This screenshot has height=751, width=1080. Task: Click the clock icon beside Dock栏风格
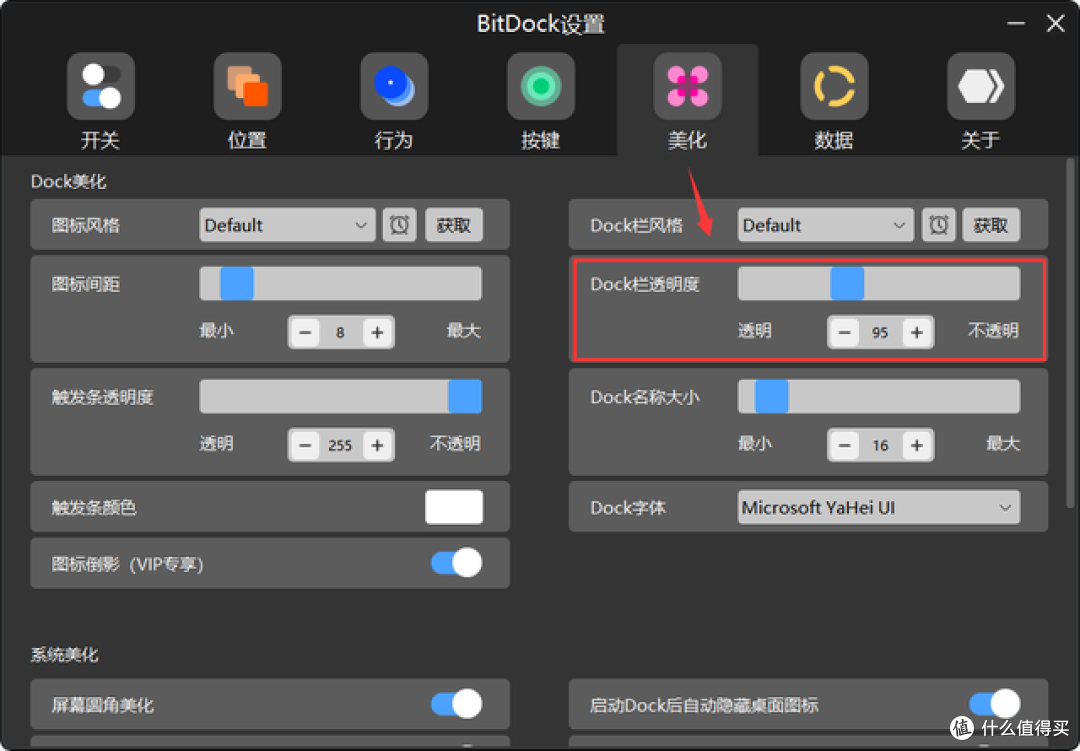coord(938,225)
